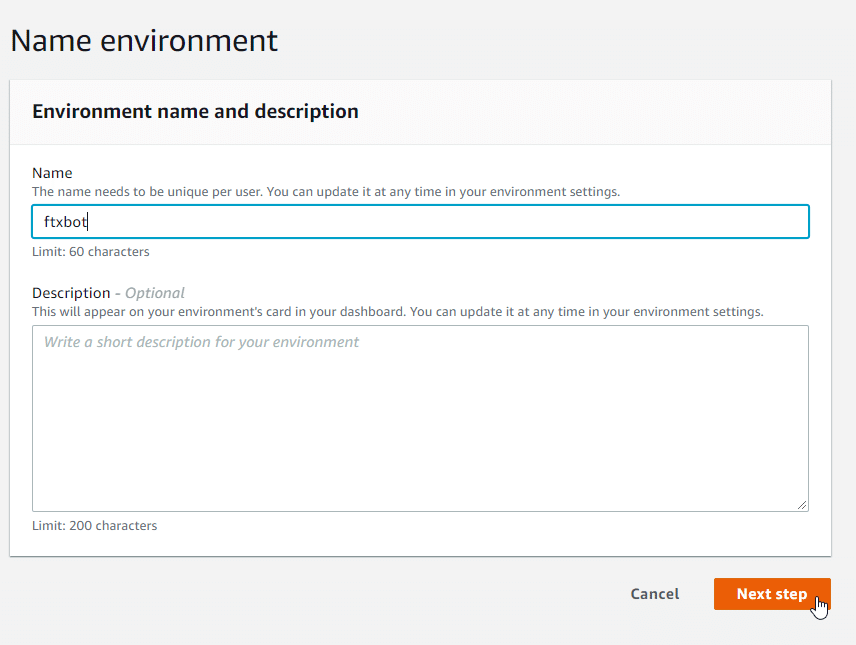This screenshot has width=856, height=645.
Task: Click the "Name" field label
Action: (52, 173)
